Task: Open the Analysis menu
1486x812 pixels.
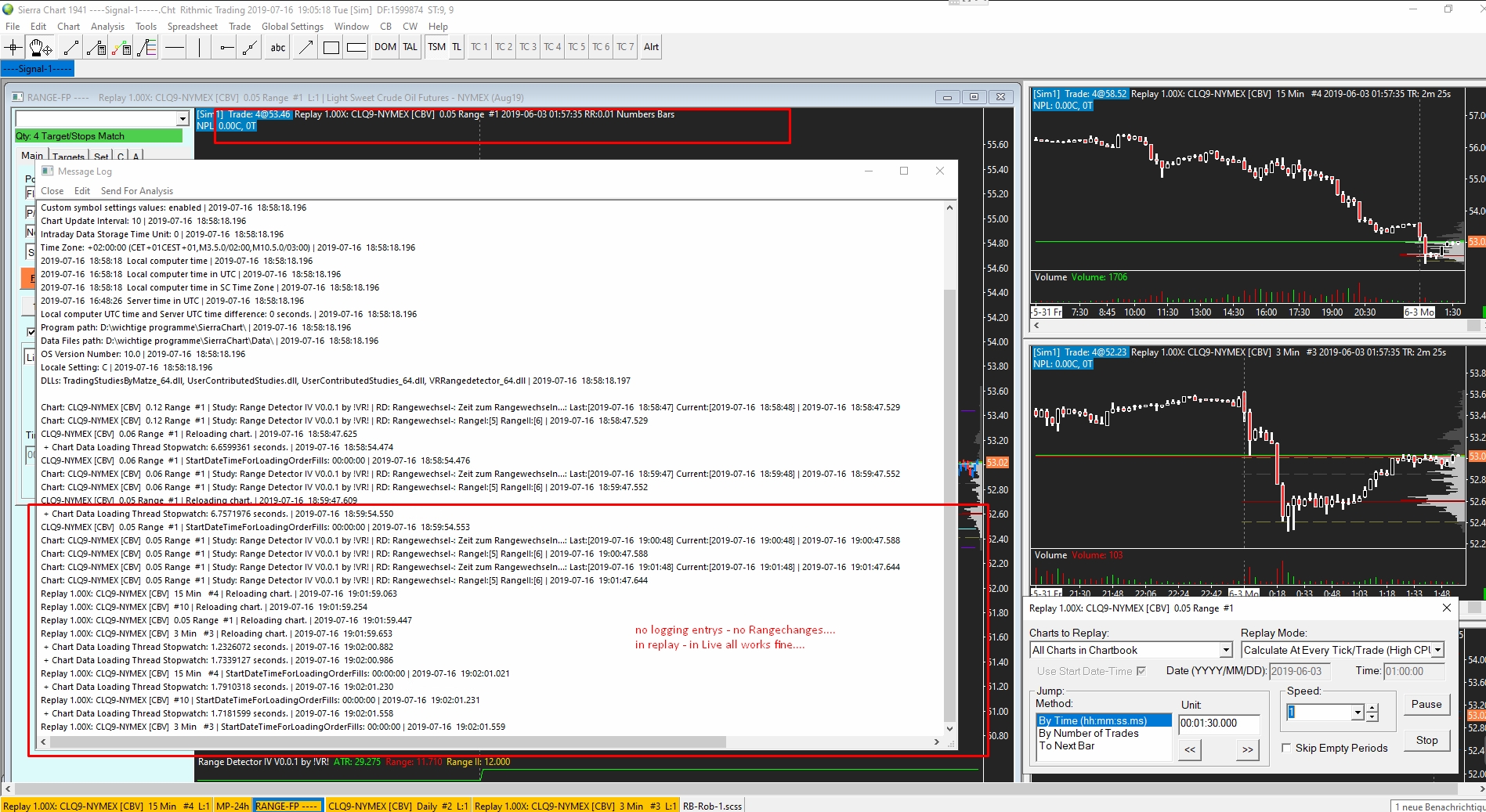Action: pos(107,27)
